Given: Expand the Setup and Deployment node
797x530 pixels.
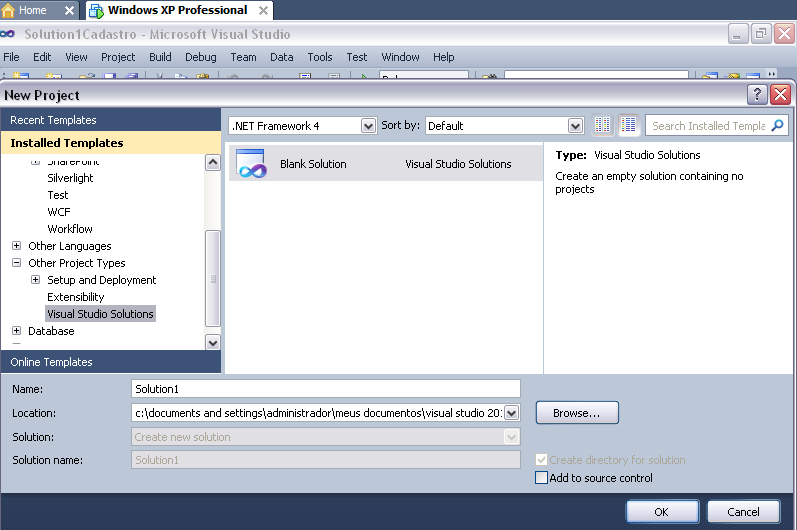Looking at the screenshot, I should (36, 279).
